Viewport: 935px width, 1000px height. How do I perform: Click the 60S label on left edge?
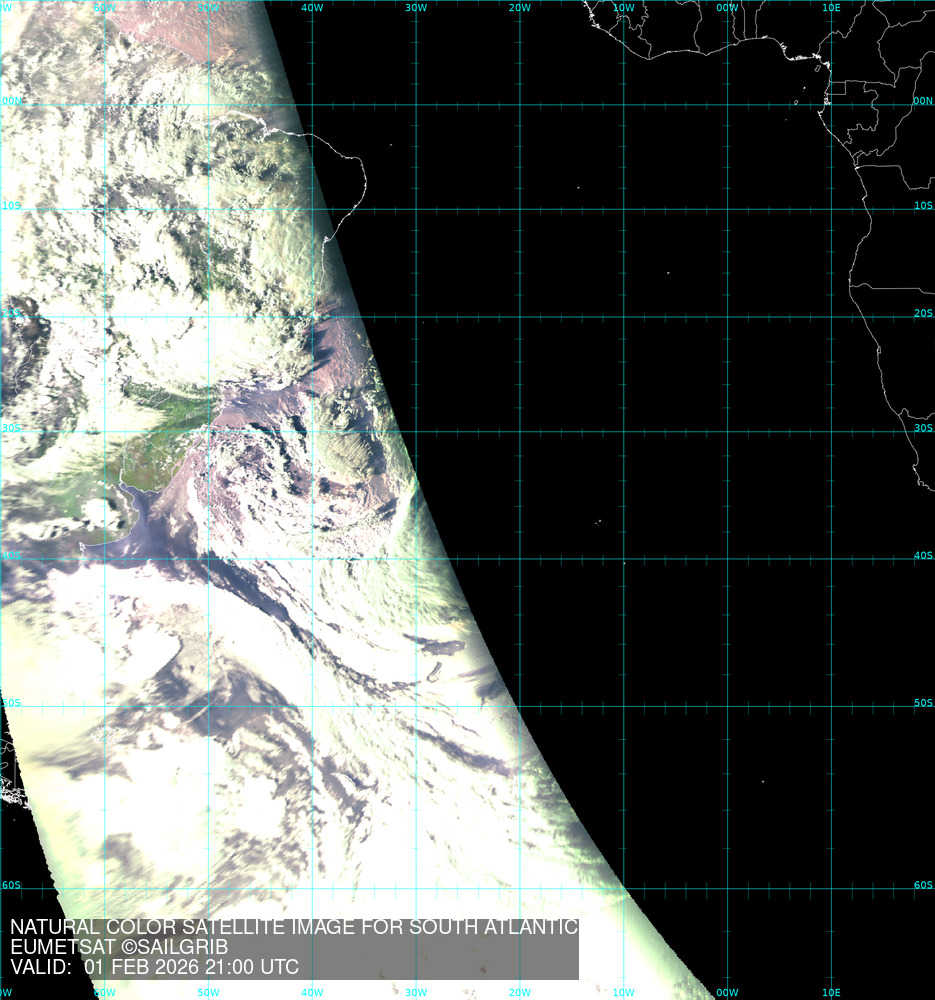(11, 885)
